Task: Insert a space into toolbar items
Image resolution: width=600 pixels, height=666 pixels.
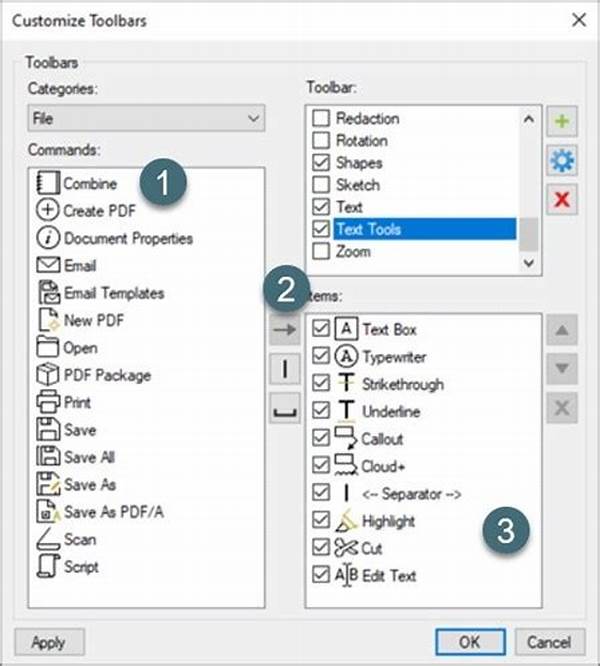Action: tap(285, 408)
